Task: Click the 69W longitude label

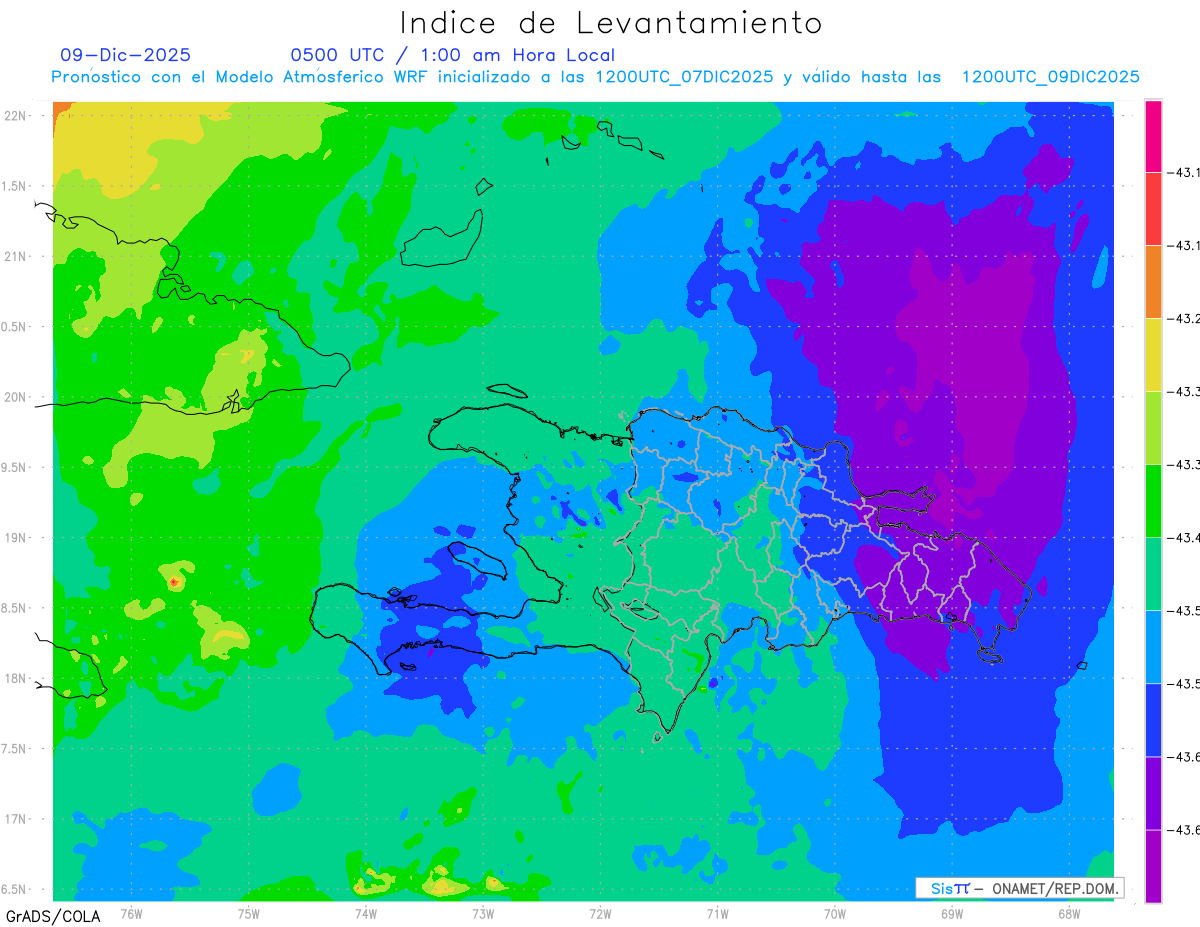Action: point(952,912)
